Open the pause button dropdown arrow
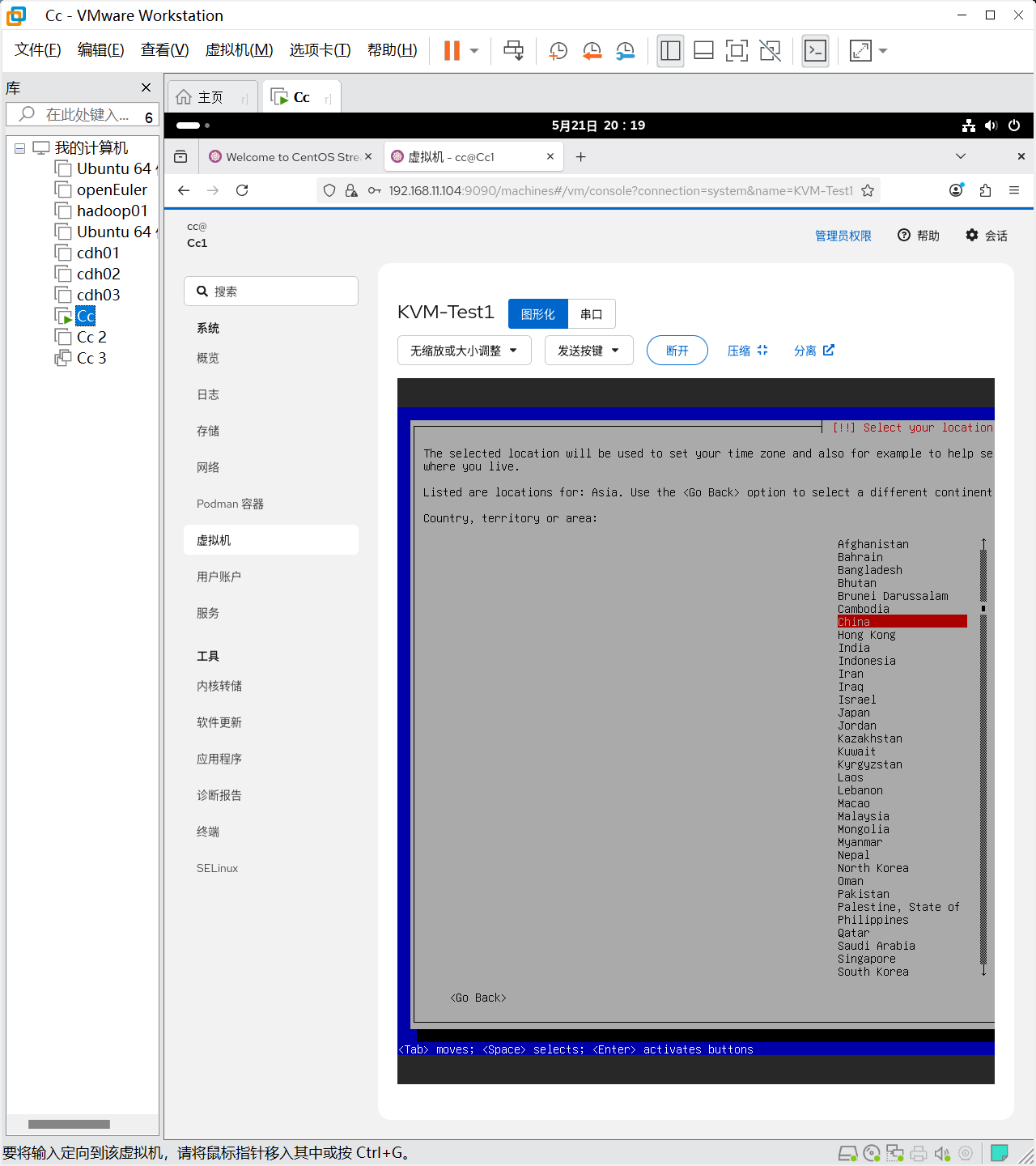Viewport: 1036px width, 1166px height. pyautogui.click(x=474, y=50)
